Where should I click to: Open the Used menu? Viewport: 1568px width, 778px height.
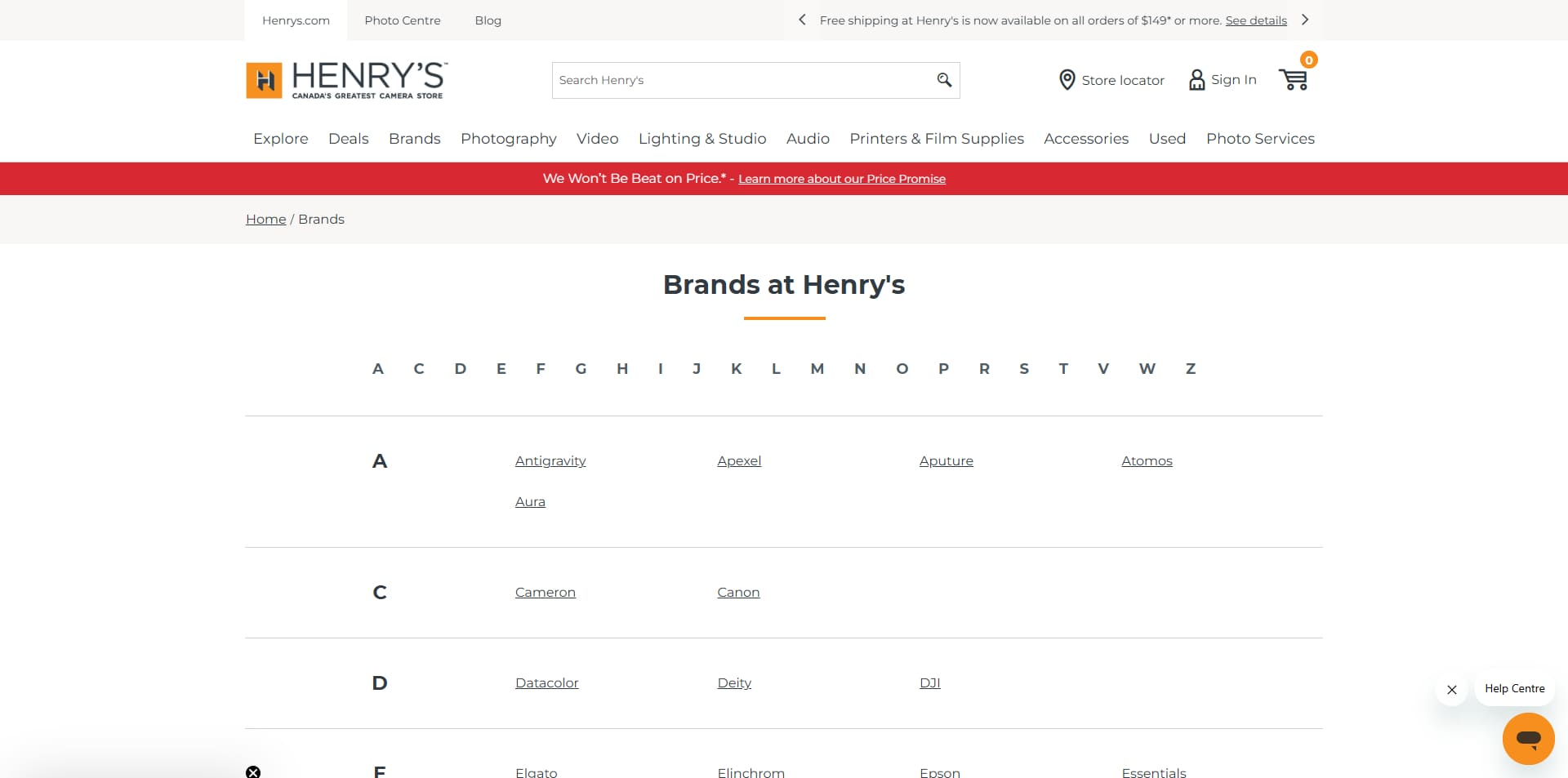coord(1167,139)
